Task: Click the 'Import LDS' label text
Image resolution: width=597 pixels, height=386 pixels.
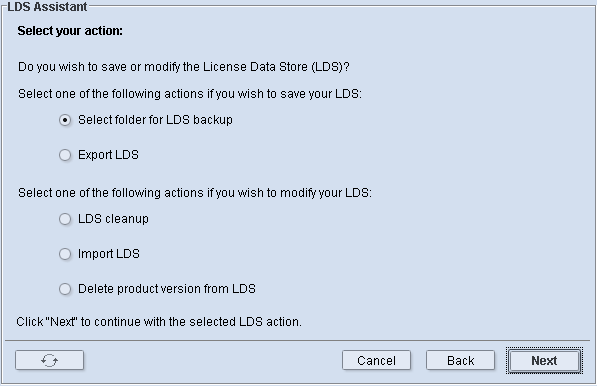Action: click(x=109, y=254)
